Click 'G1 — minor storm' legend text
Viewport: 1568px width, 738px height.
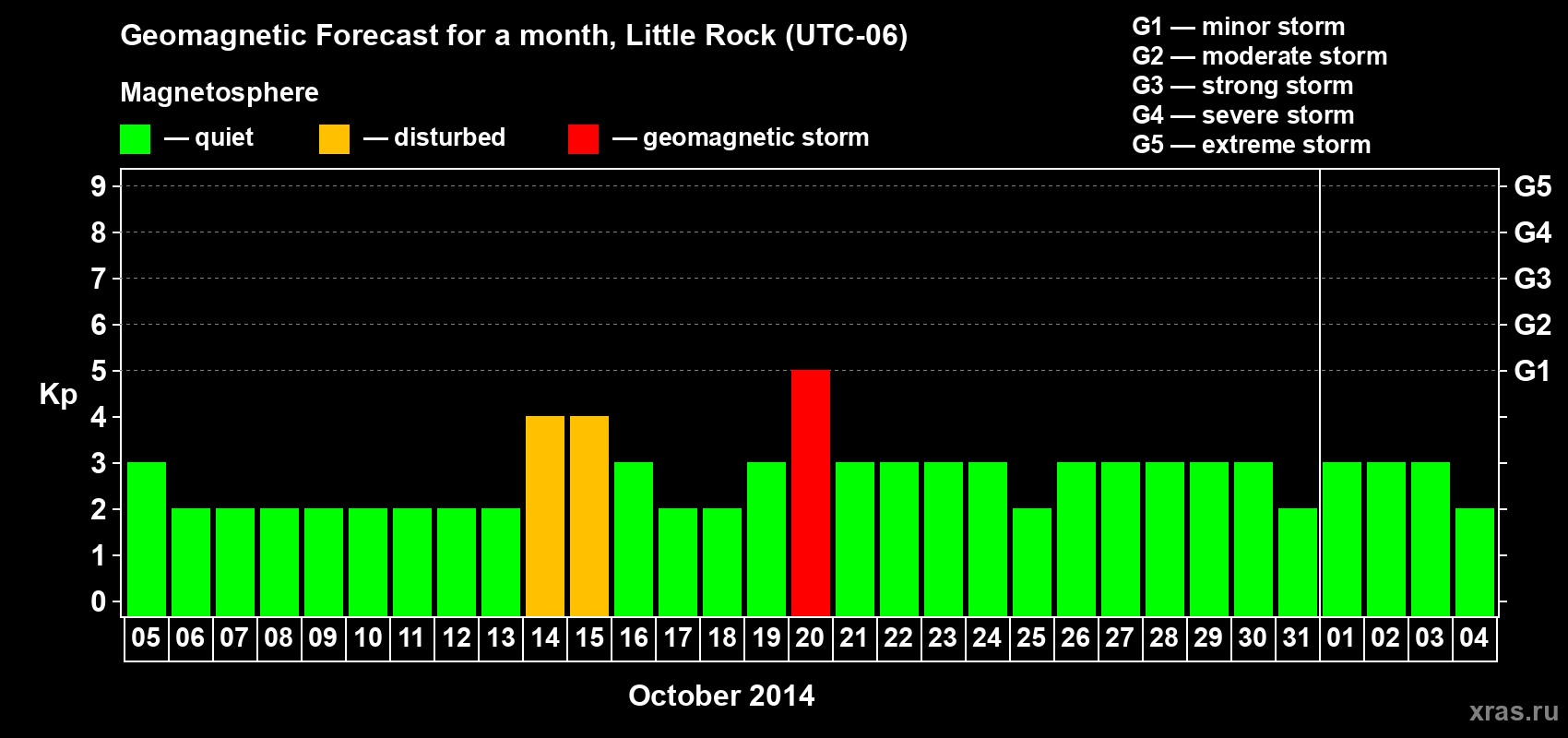coord(1239,27)
